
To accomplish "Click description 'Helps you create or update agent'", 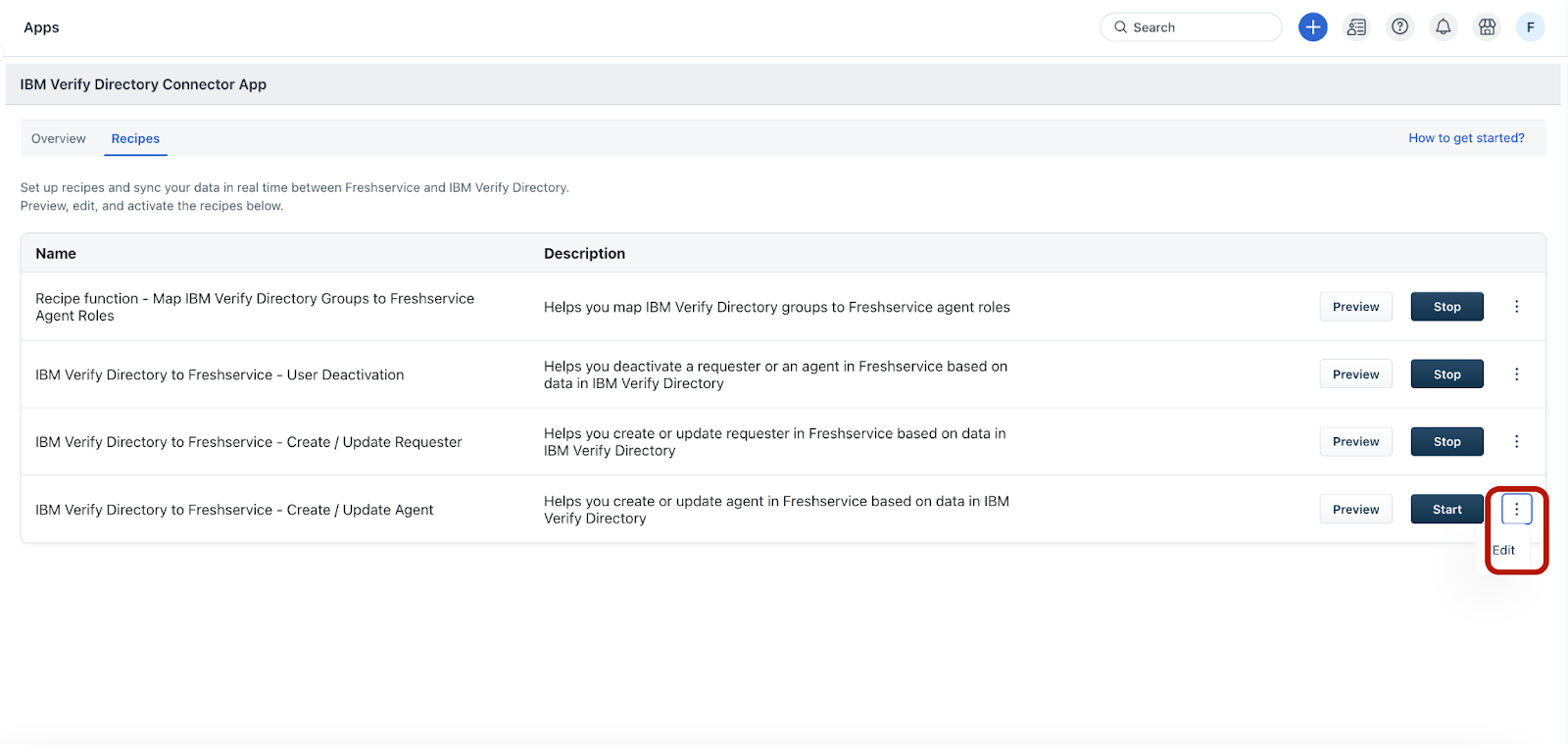I will pyautogui.click(x=776, y=510).
